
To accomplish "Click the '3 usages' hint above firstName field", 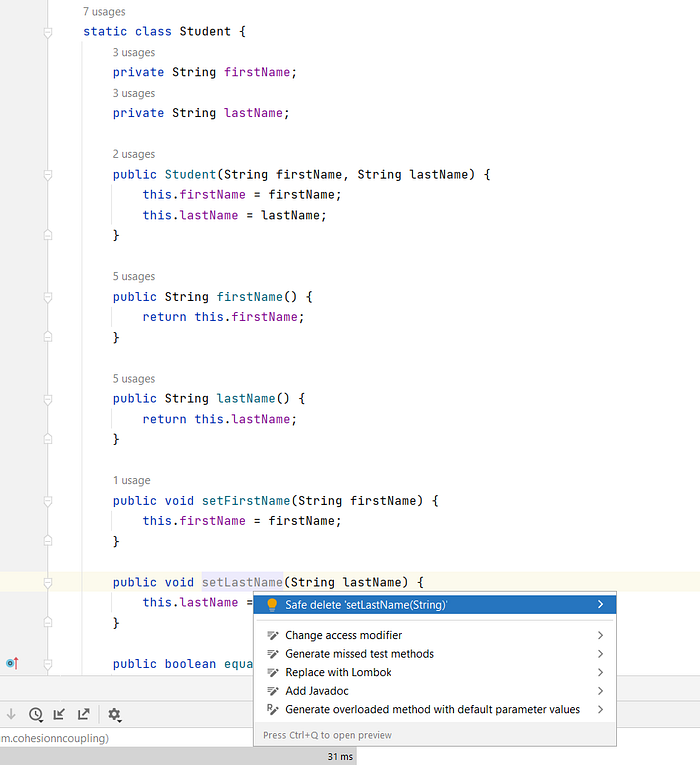I will (x=134, y=52).
